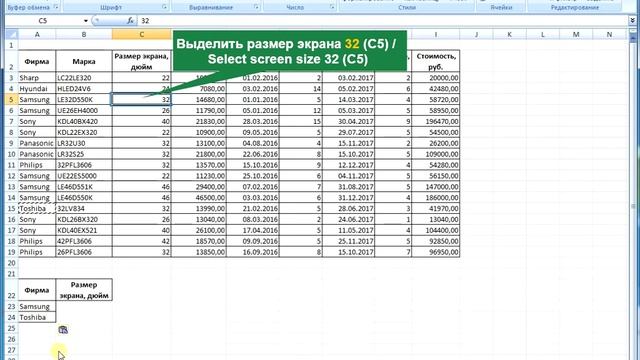The image size is (640, 360).
Task: Click the Toshiba cell in row 24
Action: coord(37,317)
